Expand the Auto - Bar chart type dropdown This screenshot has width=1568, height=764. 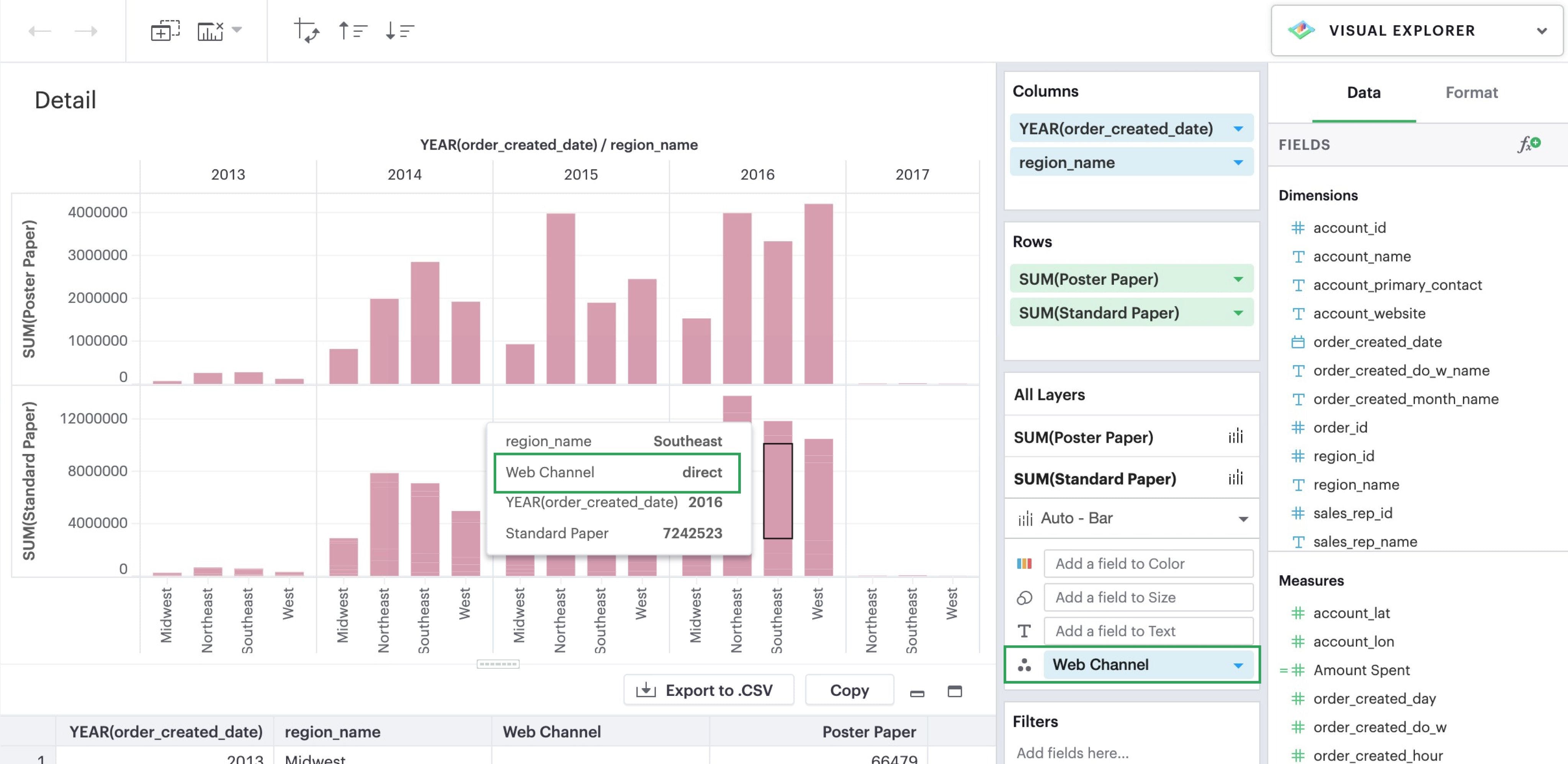(1243, 519)
